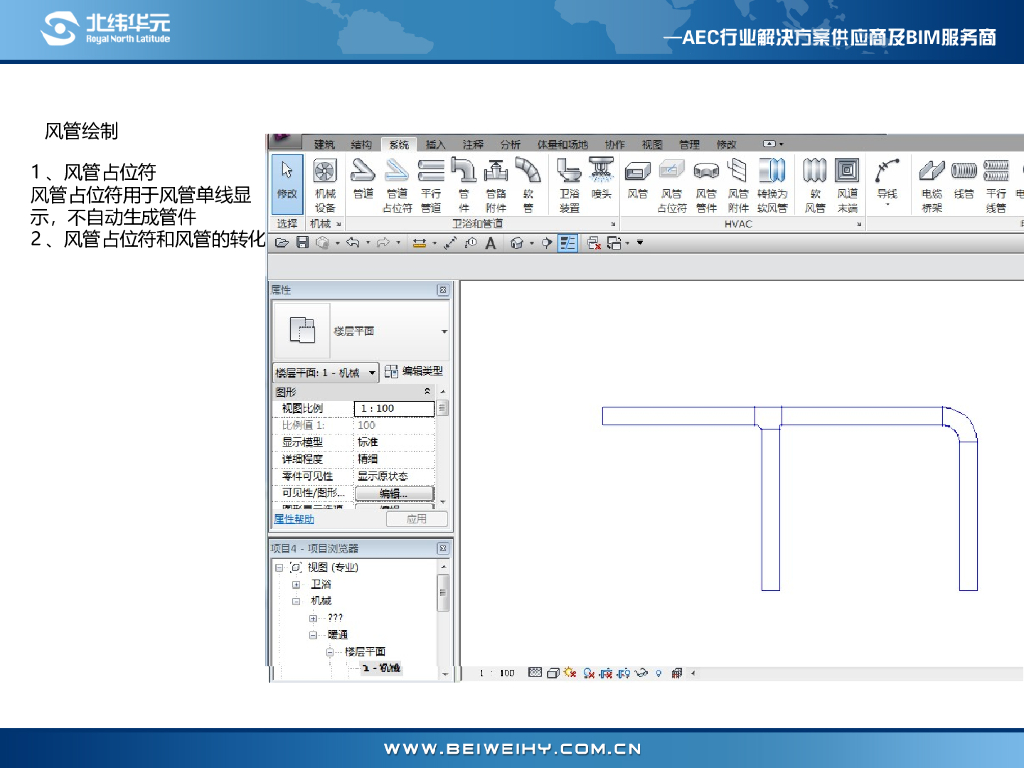Viewport: 1024px width, 768px height.
Task: Click the 修改 (Modify) arrow tool
Action: click(x=287, y=181)
